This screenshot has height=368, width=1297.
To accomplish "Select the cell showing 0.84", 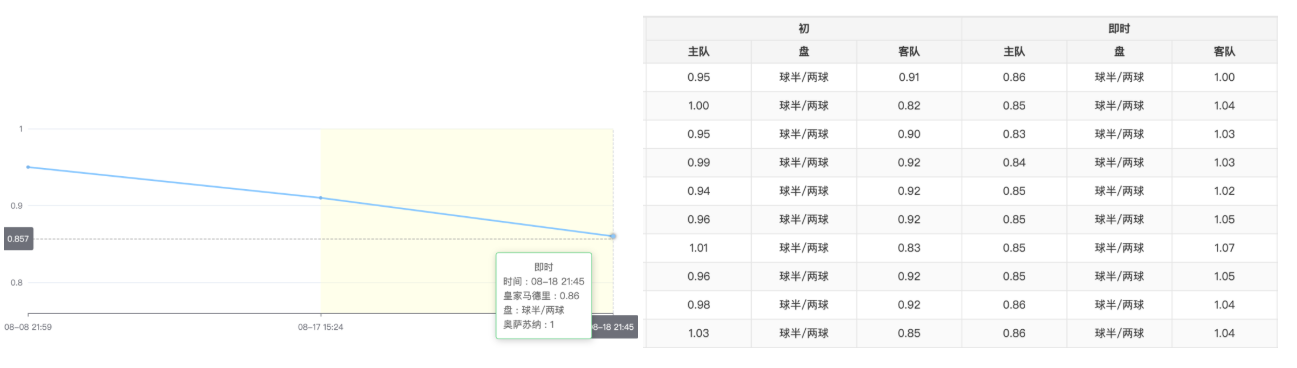I will click(1014, 163).
